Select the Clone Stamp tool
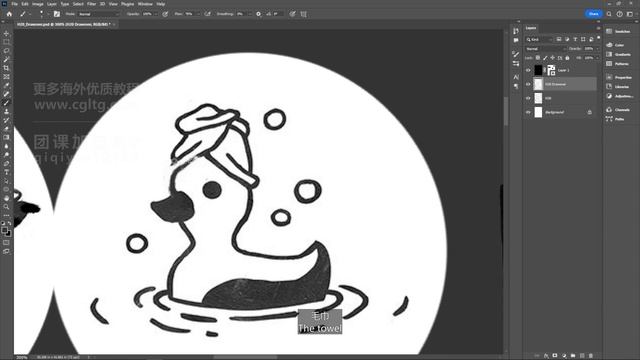The image size is (640, 360). pyautogui.click(x=6, y=111)
